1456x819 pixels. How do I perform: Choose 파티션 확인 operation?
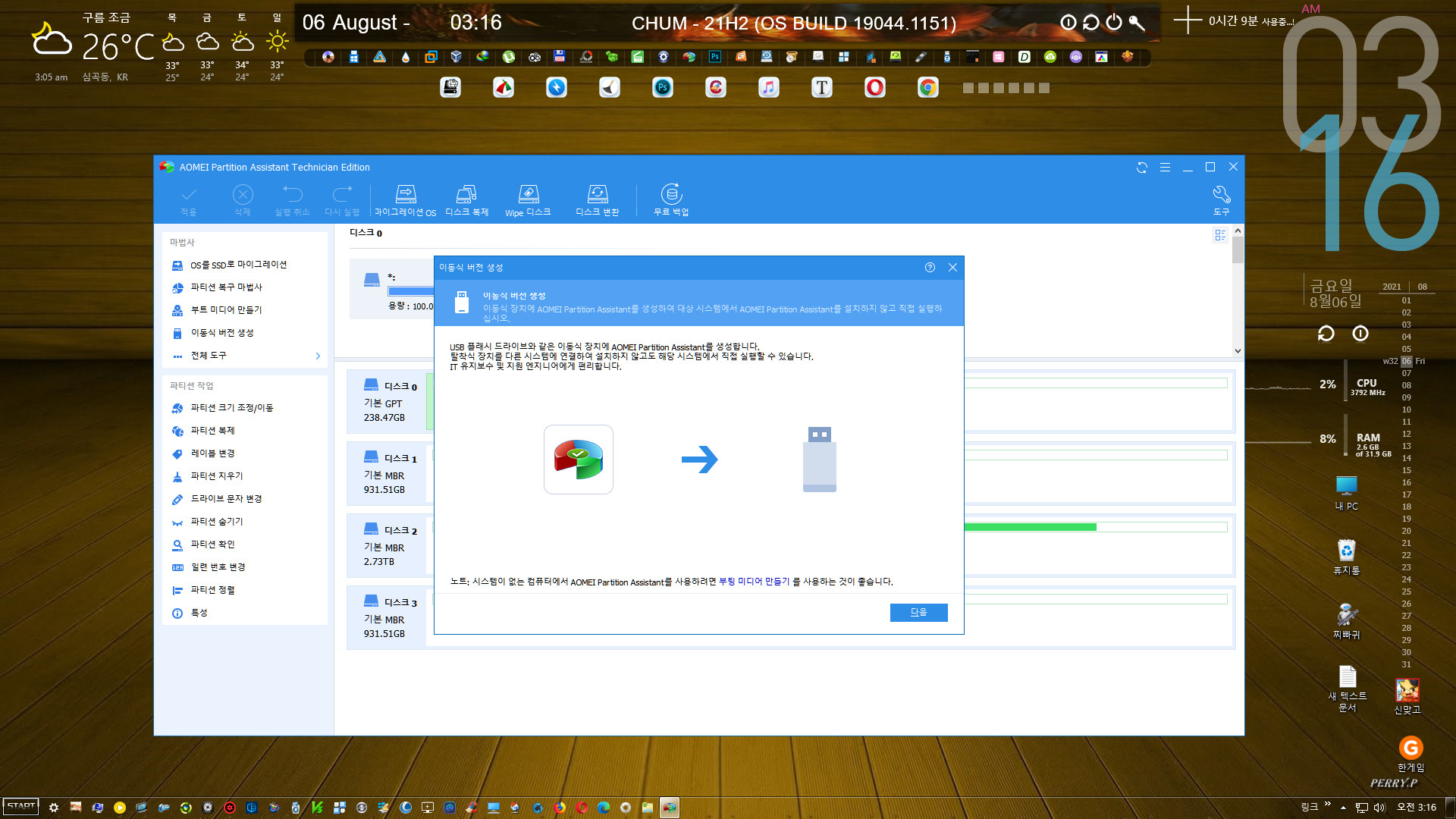coord(212,544)
